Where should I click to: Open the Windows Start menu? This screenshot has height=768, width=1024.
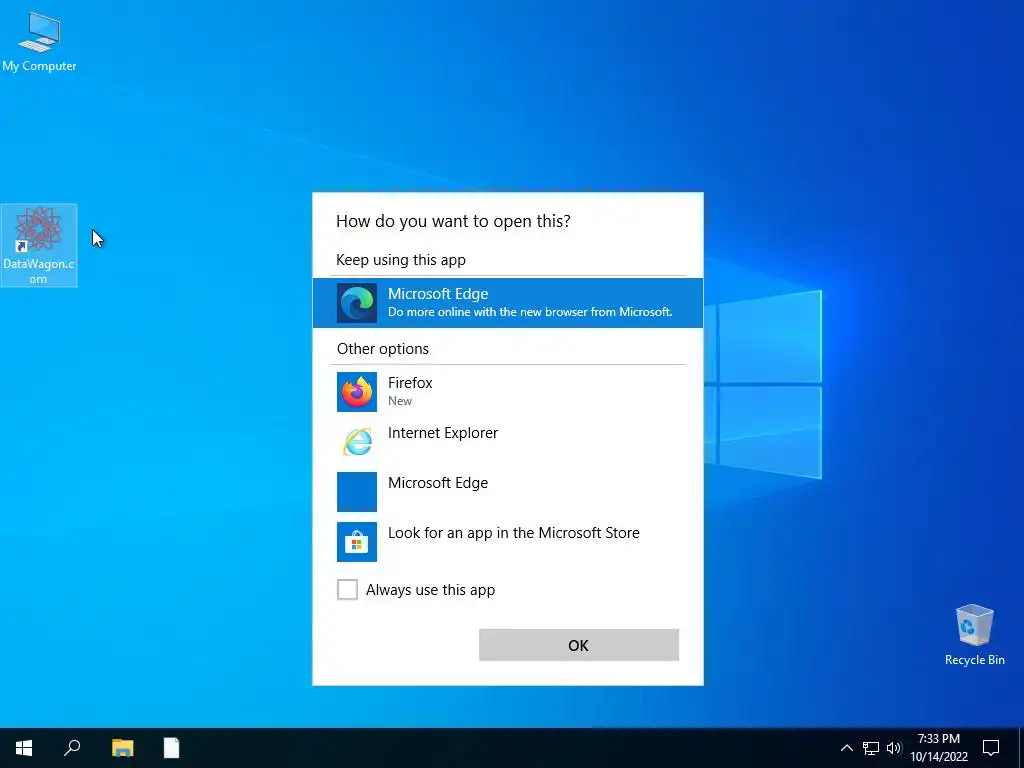[x=24, y=748]
